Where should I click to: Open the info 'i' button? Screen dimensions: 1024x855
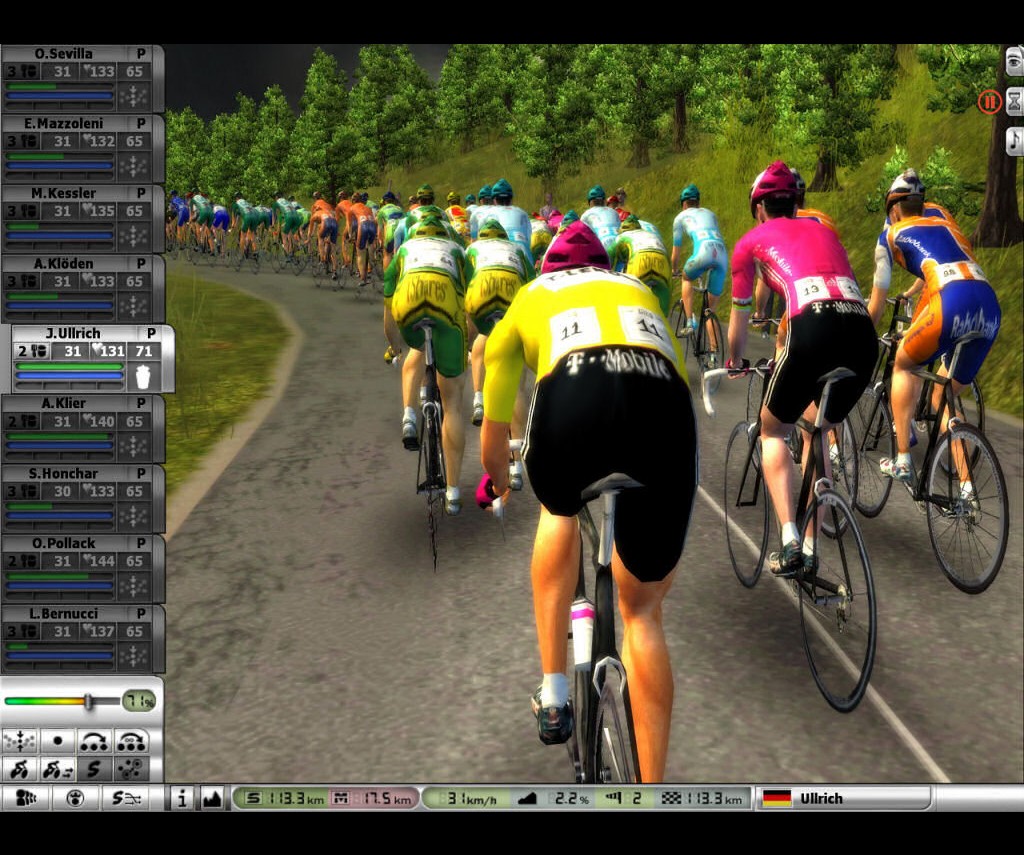(182, 798)
